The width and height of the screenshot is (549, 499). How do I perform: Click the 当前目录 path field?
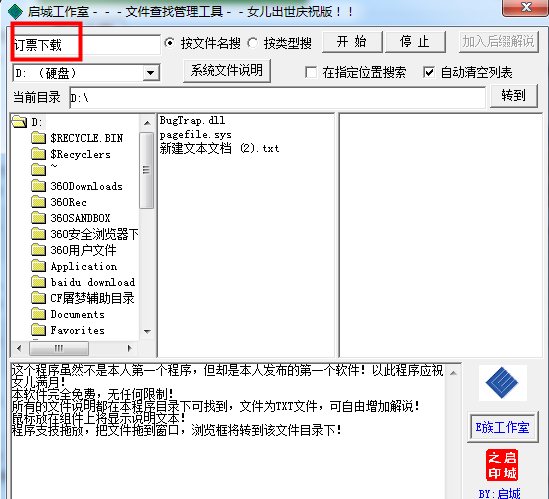[x=277, y=98]
